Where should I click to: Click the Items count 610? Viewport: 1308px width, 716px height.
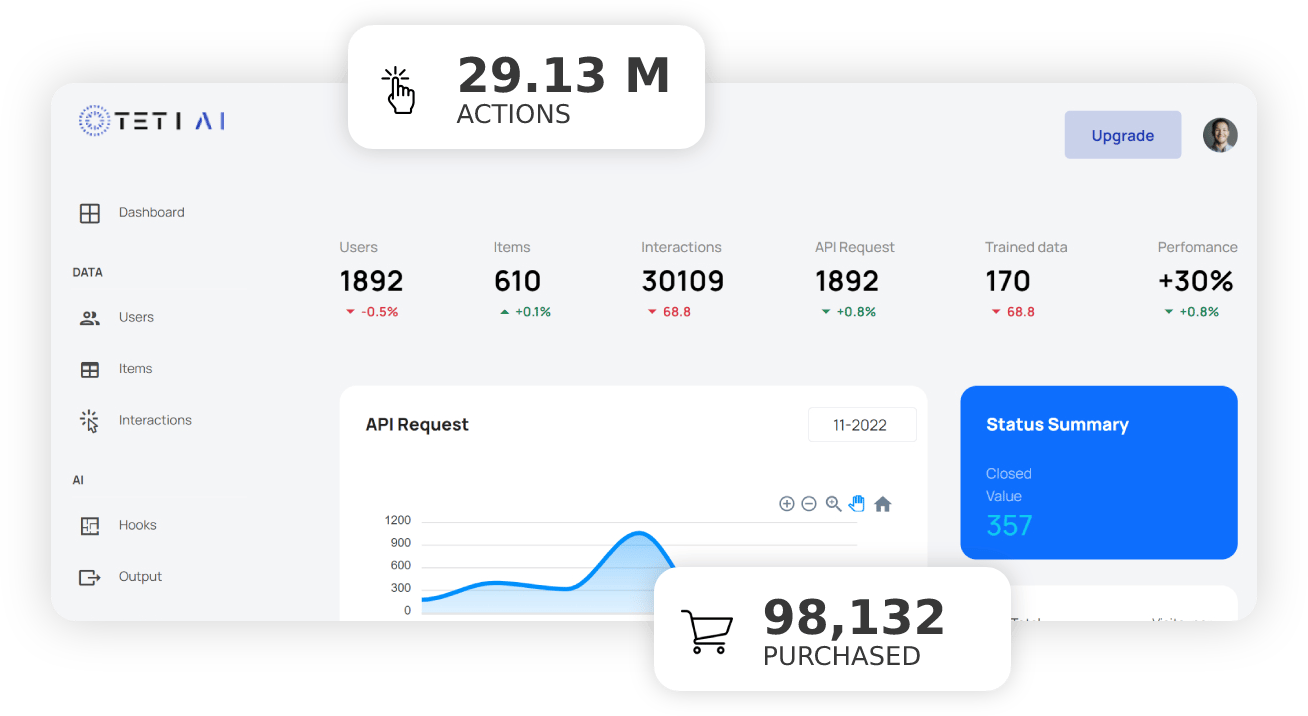click(x=517, y=281)
